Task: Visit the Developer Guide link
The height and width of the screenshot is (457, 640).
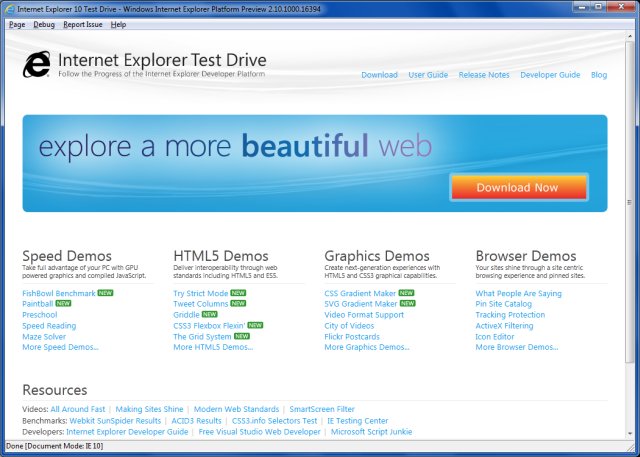Action: (x=550, y=75)
